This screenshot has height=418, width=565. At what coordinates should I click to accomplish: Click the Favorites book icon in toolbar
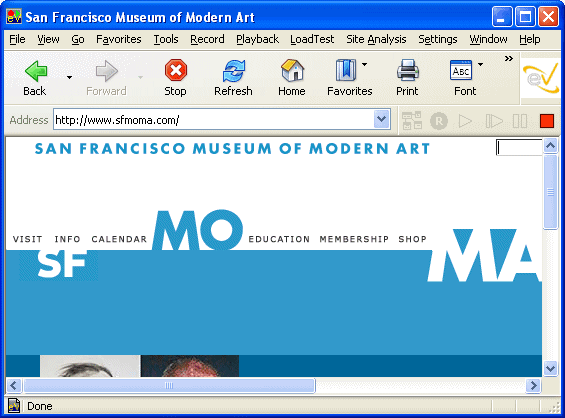[346, 70]
